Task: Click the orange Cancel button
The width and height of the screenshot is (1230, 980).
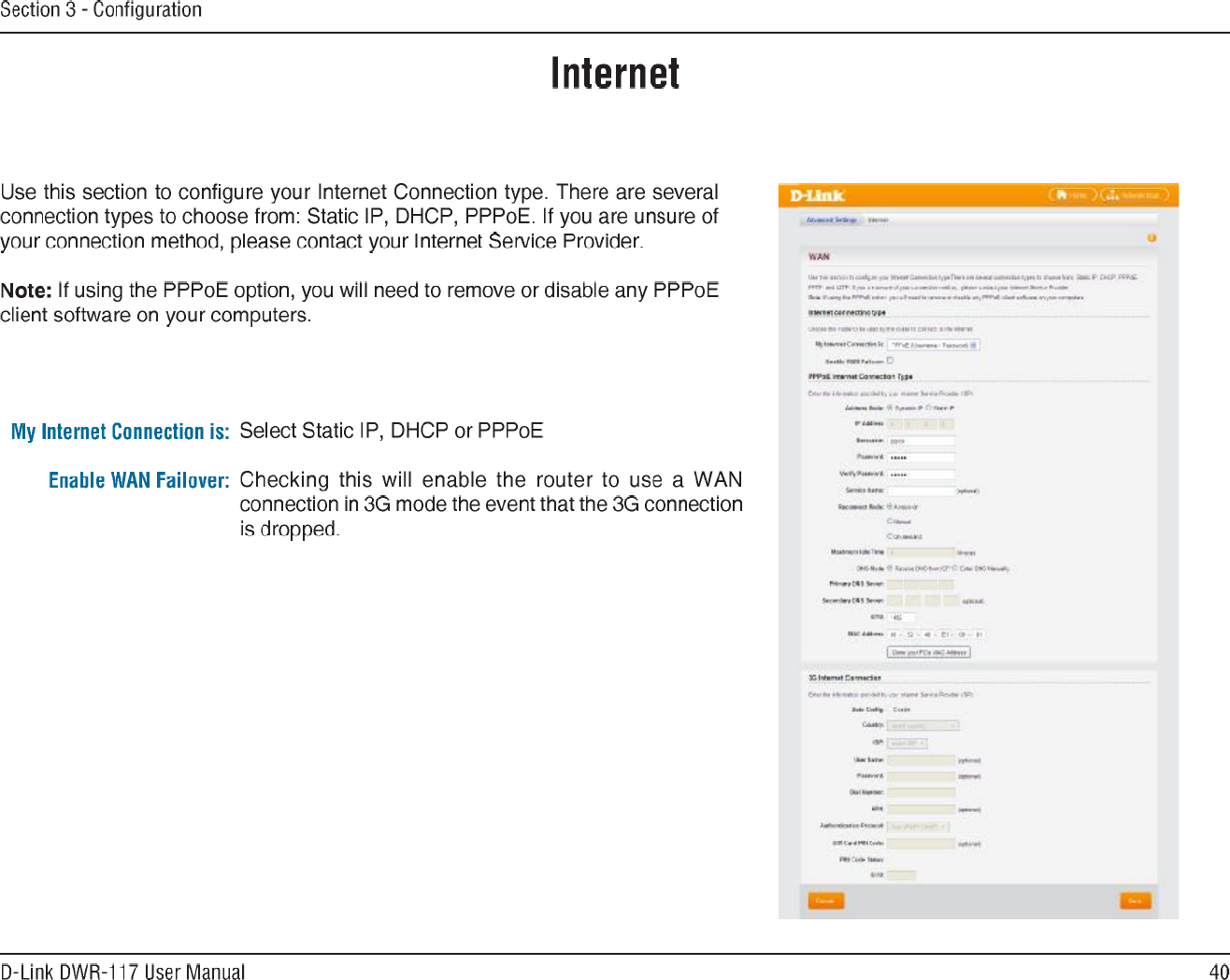Action: pos(825,901)
